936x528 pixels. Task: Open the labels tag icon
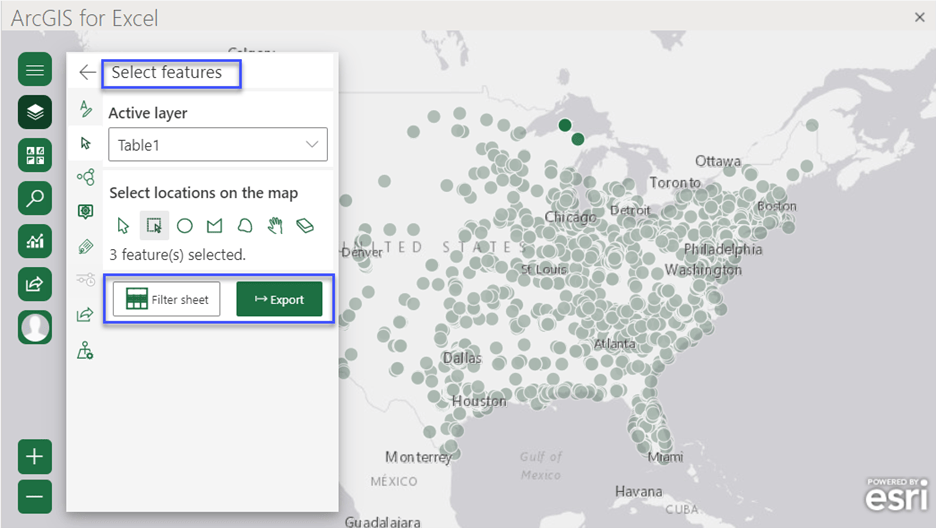(85, 246)
